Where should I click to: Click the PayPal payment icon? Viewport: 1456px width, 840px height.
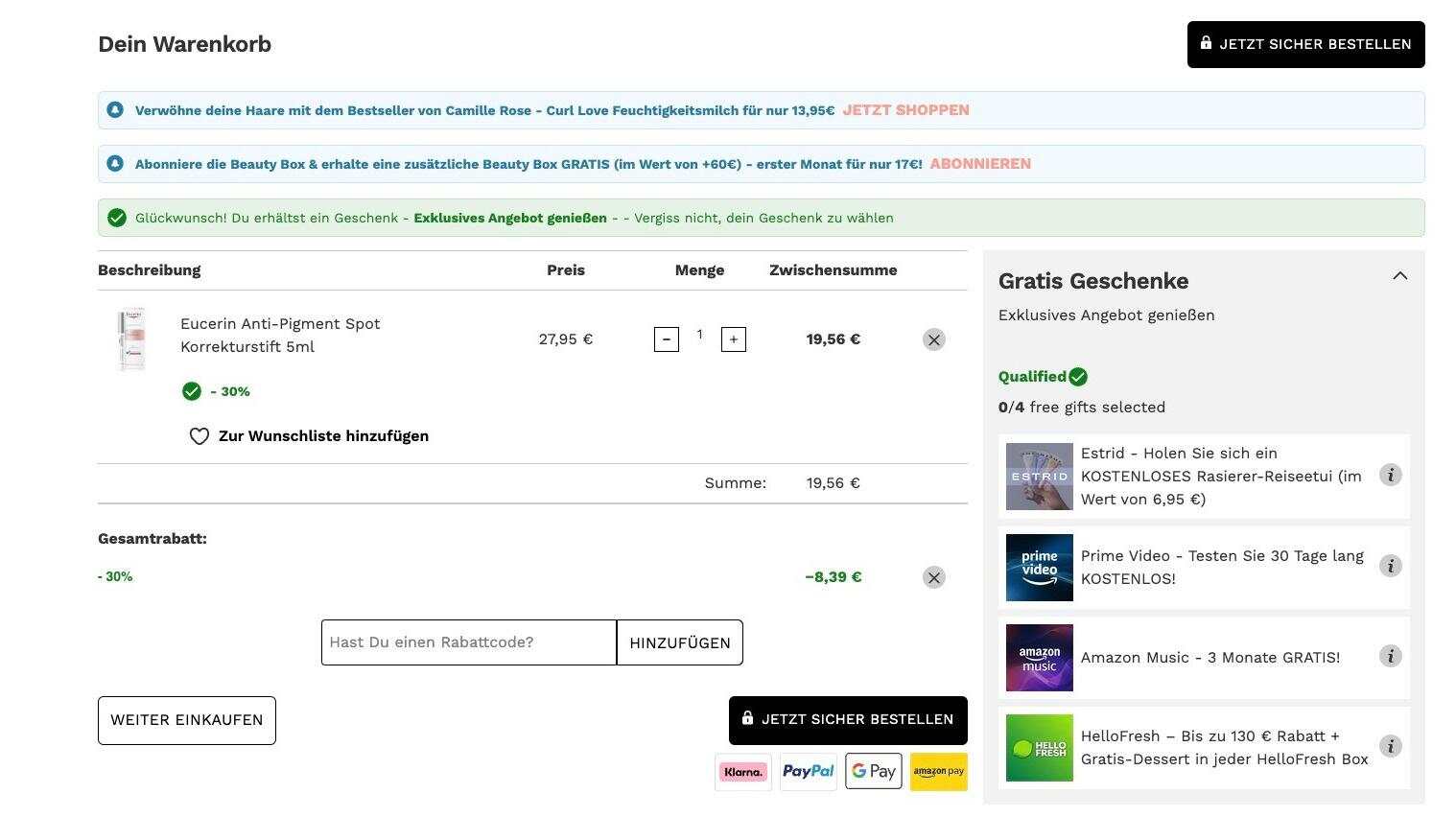[809, 772]
